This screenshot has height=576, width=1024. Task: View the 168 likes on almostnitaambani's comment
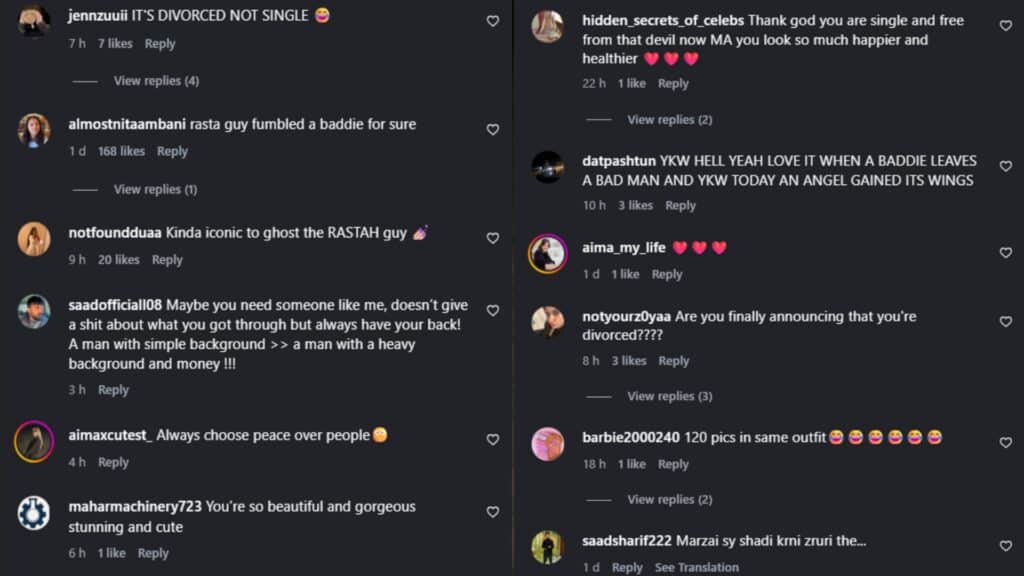tap(121, 152)
